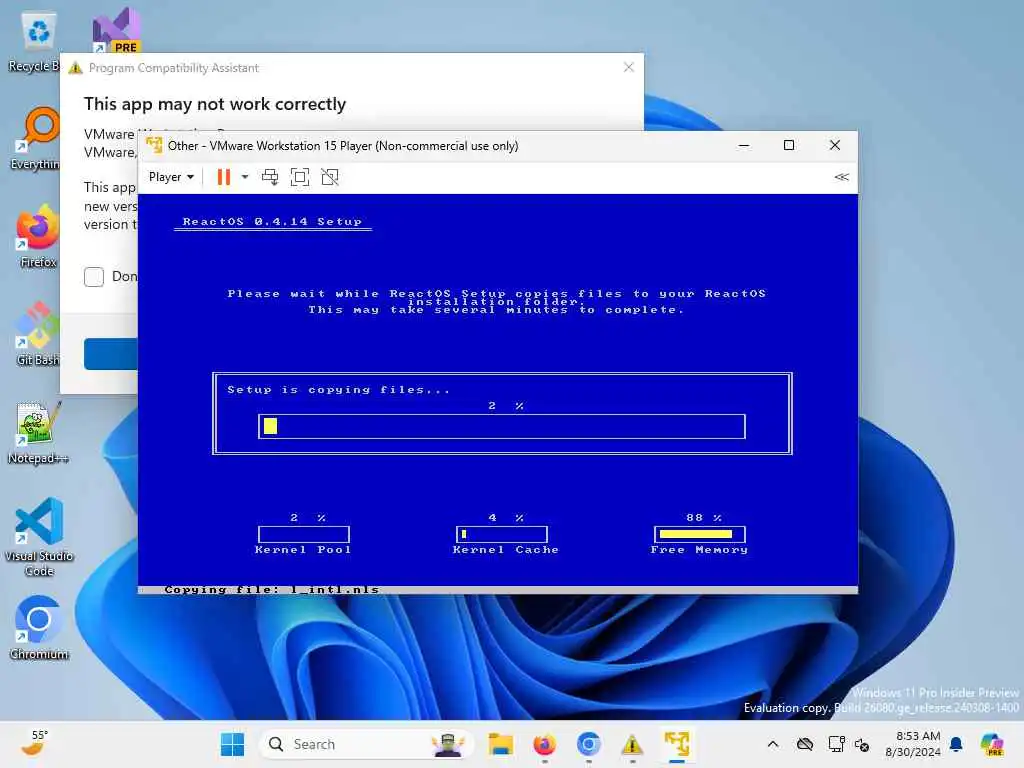Switch to Firefox on the taskbar

[545, 744]
